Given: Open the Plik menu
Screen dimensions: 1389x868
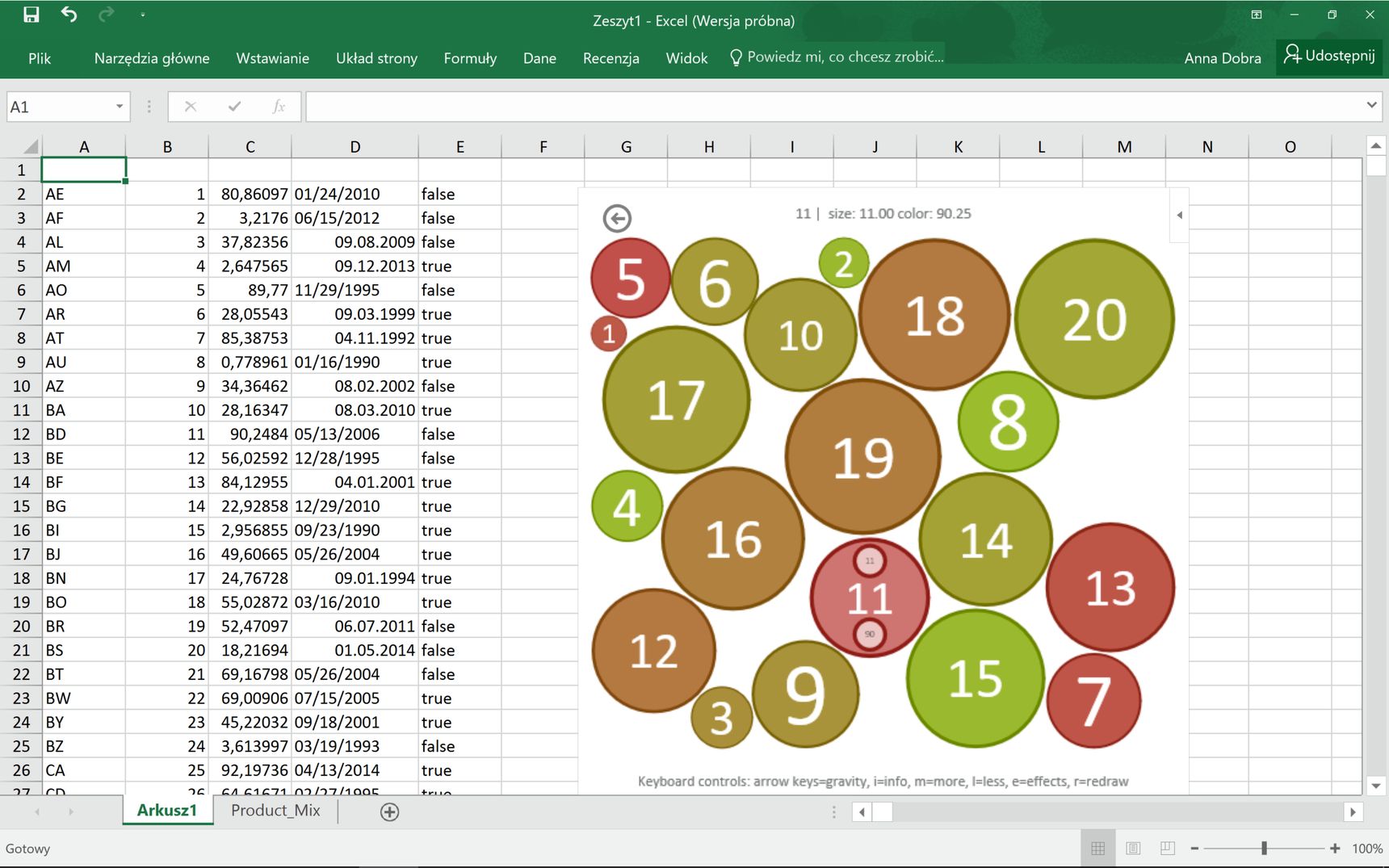Looking at the screenshot, I should [40, 58].
